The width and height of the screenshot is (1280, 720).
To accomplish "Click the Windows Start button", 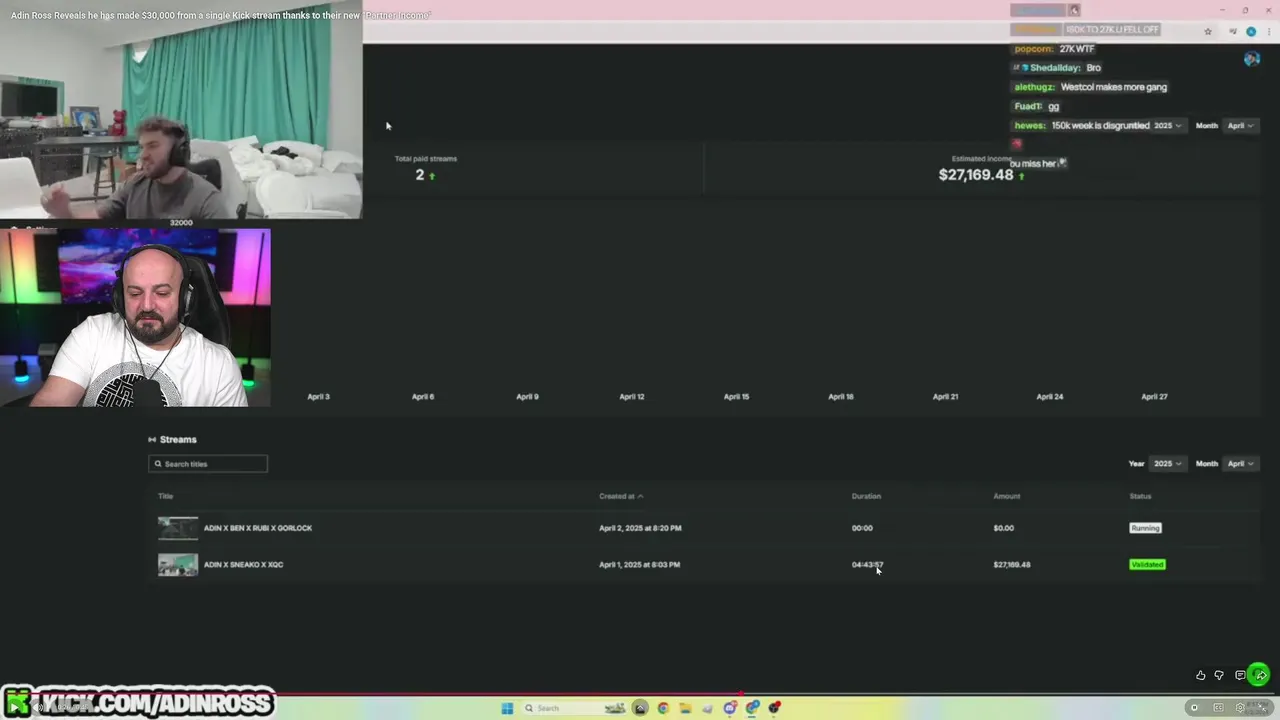I will [x=507, y=708].
